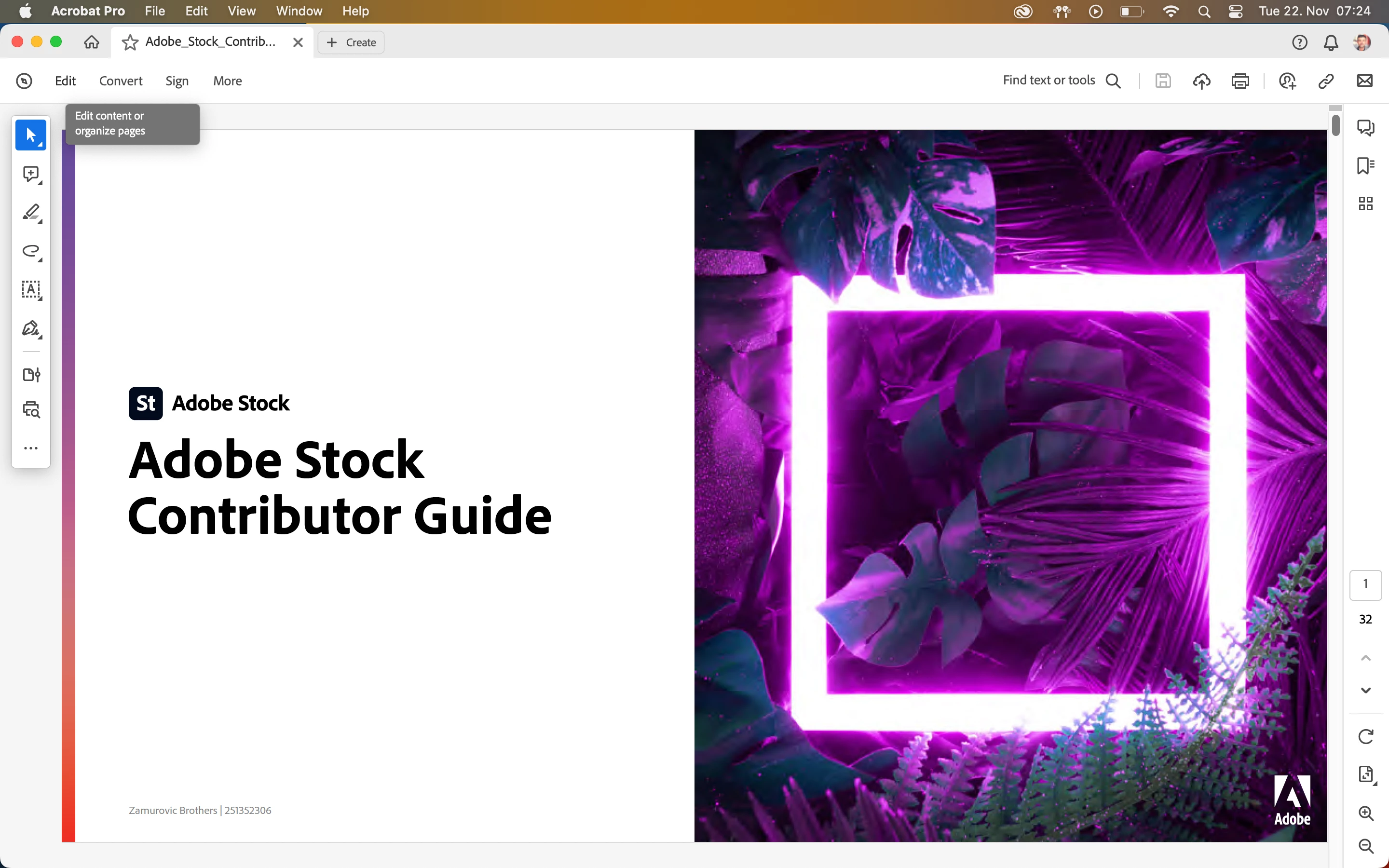Star the Adobe_Stock_Contrib document tab

coord(130,42)
